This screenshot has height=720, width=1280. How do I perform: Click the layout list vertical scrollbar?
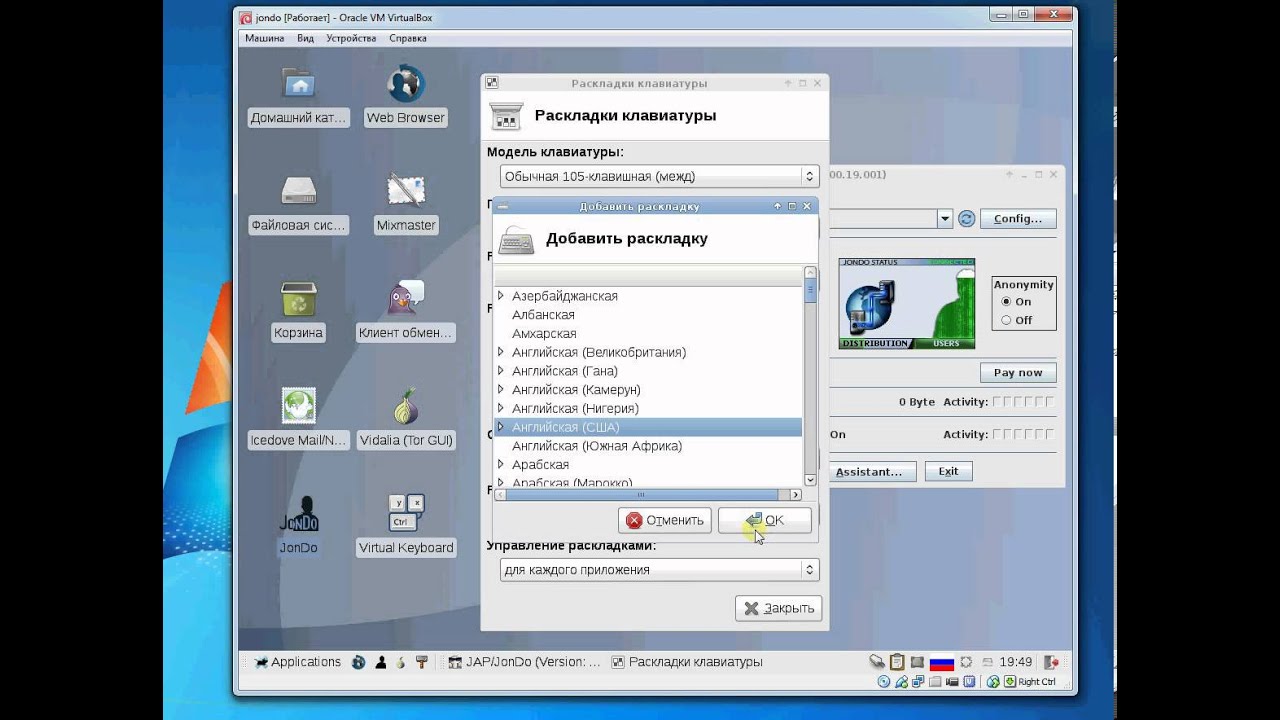pos(810,376)
